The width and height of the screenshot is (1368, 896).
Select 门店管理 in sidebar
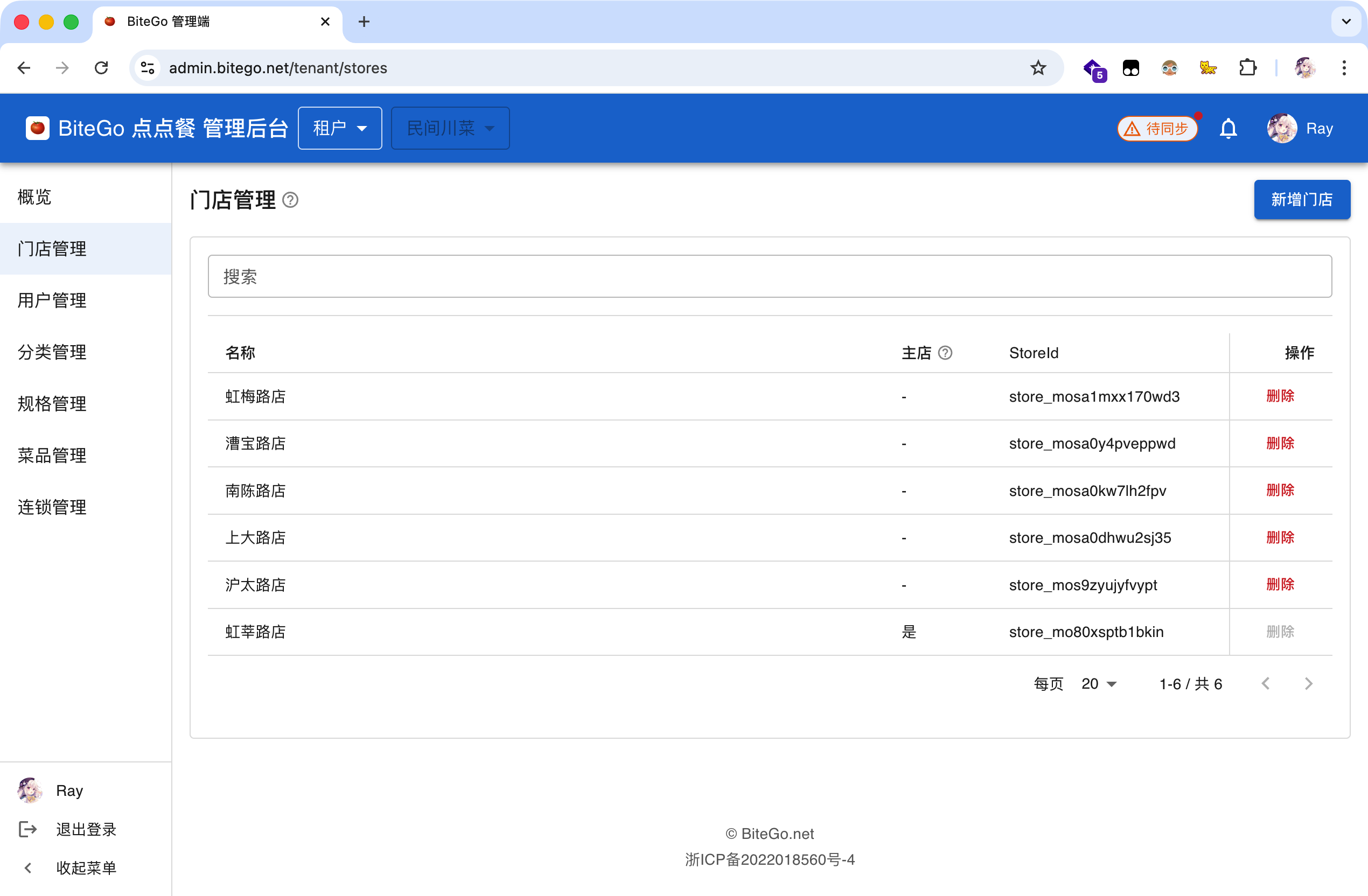86,249
